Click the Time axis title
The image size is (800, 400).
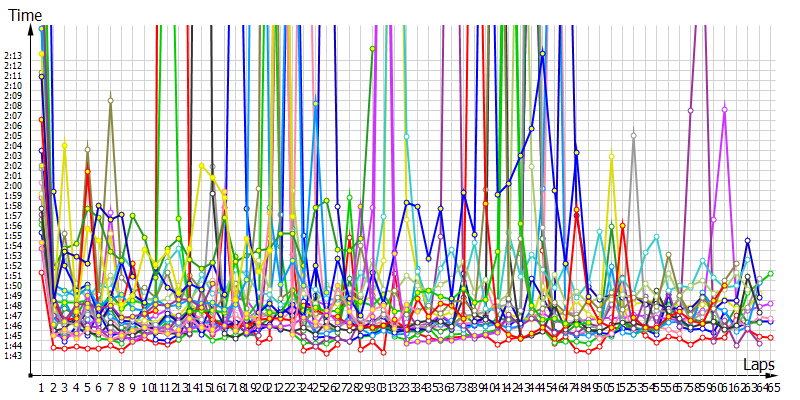coord(25,13)
